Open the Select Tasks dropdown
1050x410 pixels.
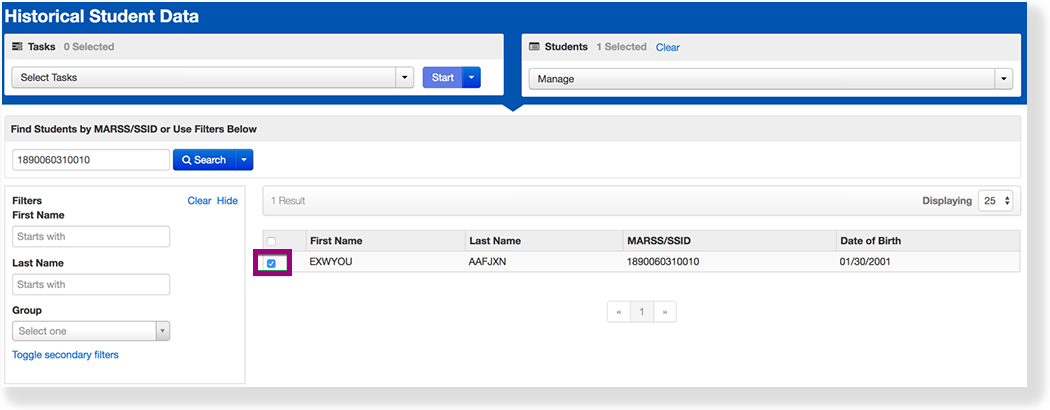point(211,78)
